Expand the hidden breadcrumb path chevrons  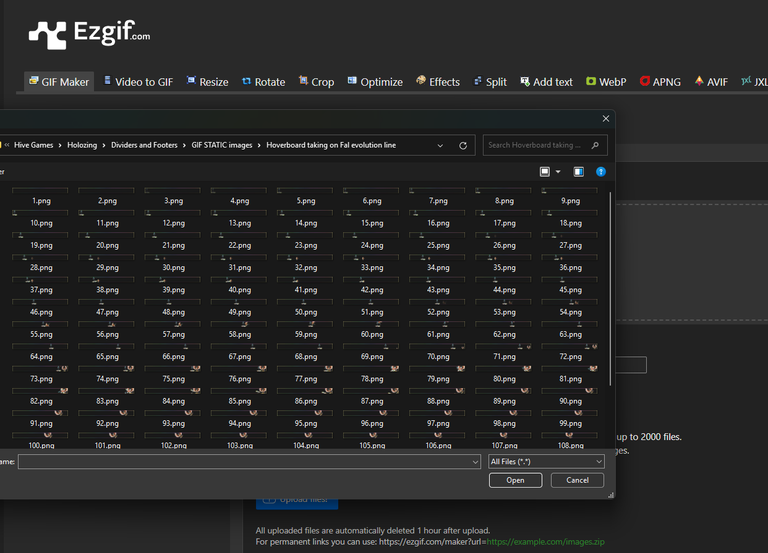click(x=7, y=145)
